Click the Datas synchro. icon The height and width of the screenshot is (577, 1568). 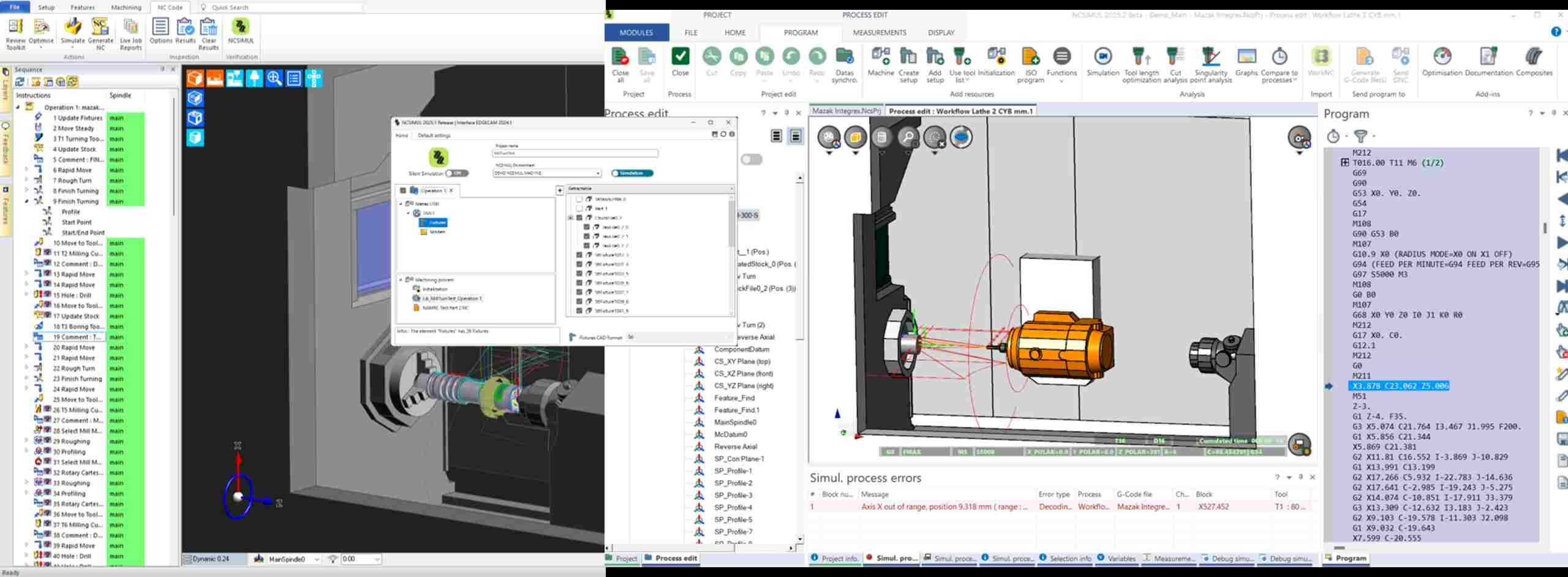click(844, 64)
